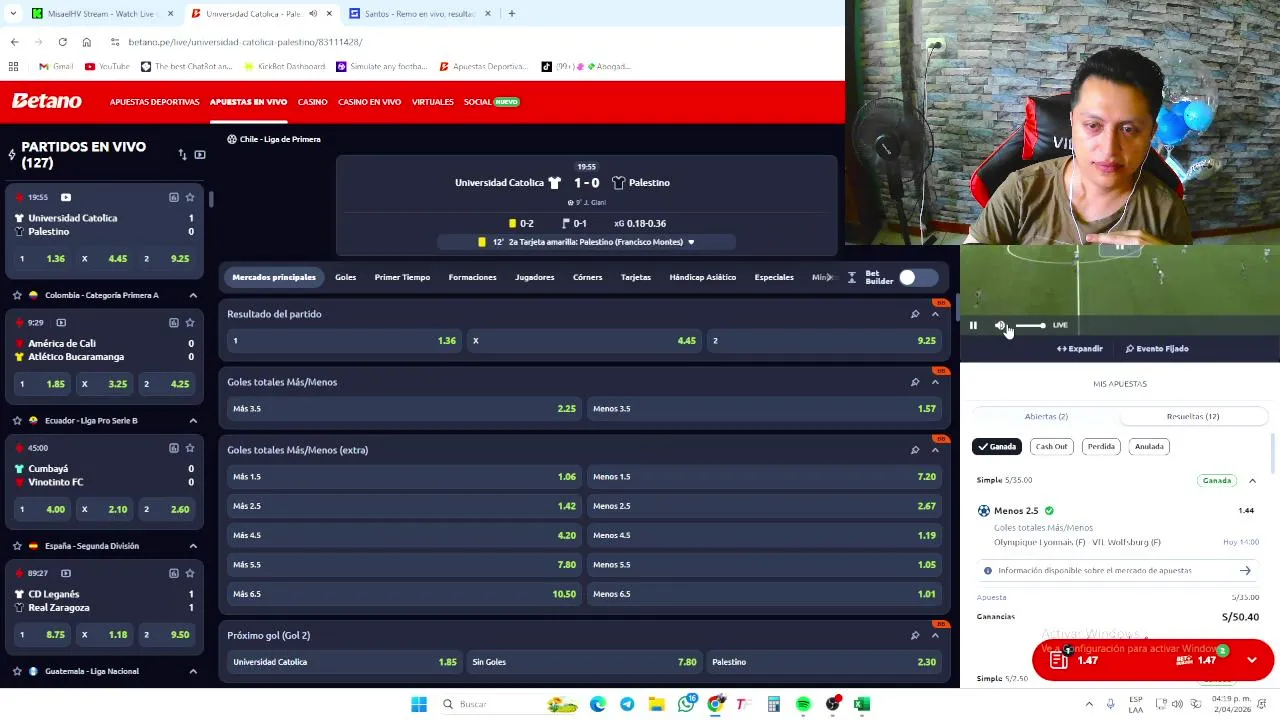Select Menos 2.5 odds 2.67
1280x720 pixels.
coord(764,506)
